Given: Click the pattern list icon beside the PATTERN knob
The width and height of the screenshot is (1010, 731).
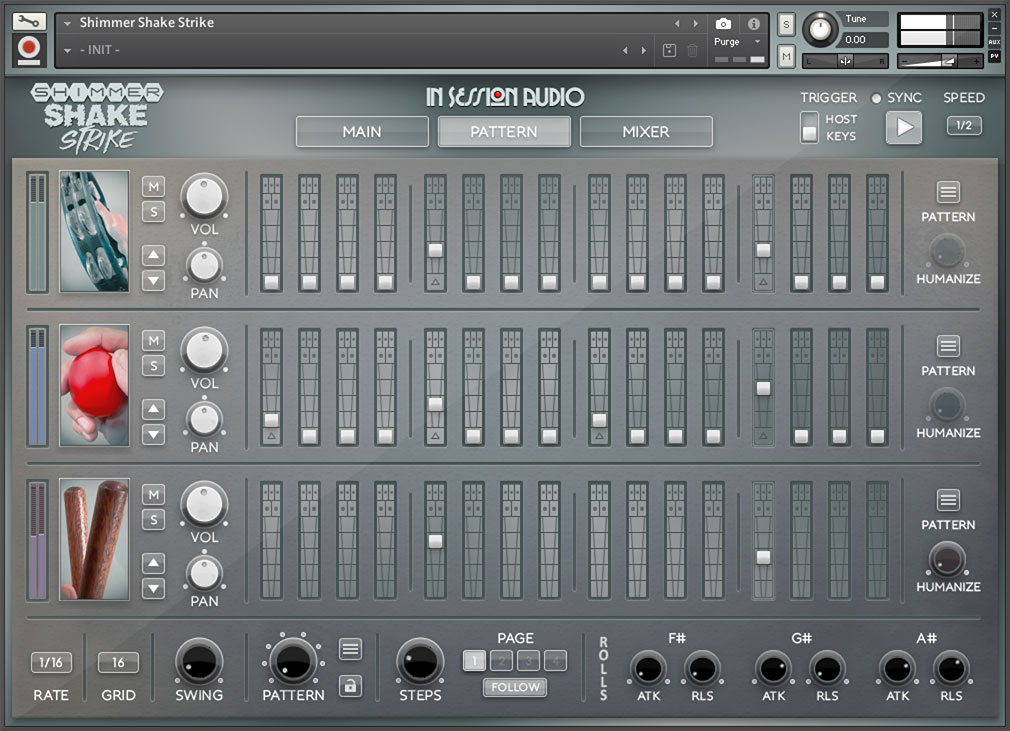Looking at the screenshot, I should tap(350, 649).
